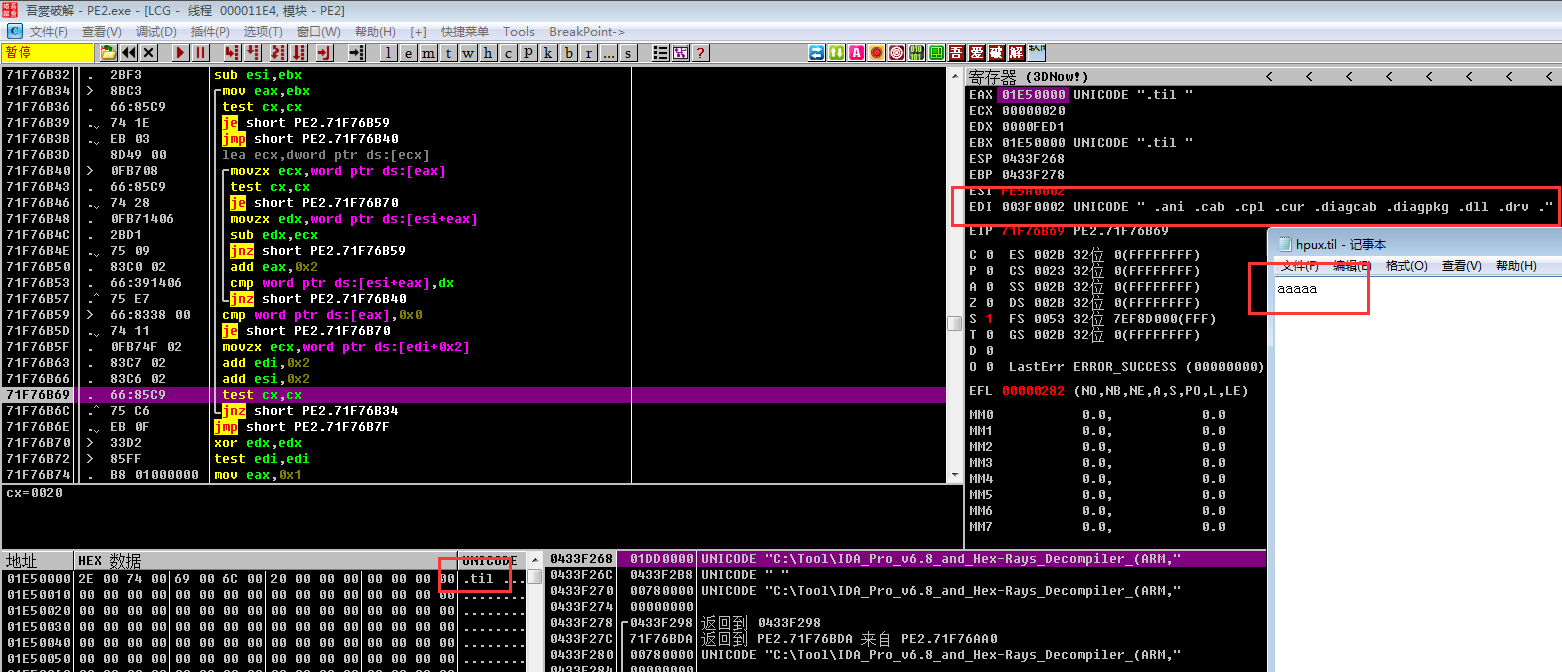1562x672 pixels.
Task: Open Source window with the 's' button
Action: [629, 53]
